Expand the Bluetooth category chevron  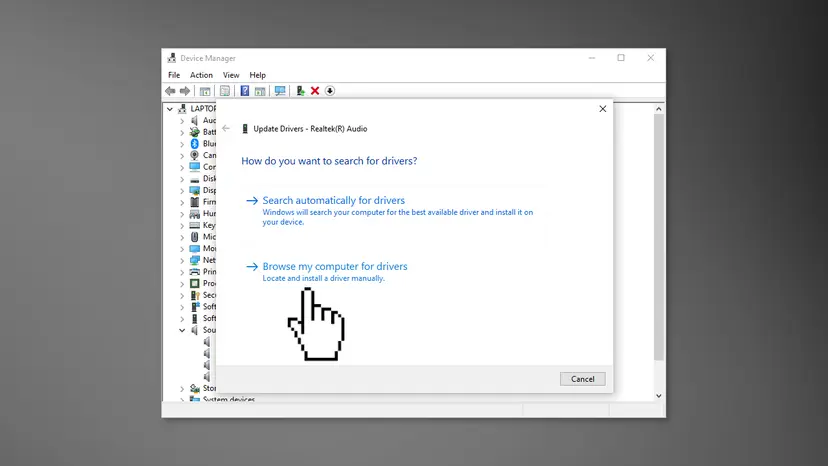pyautogui.click(x=182, y=144)
